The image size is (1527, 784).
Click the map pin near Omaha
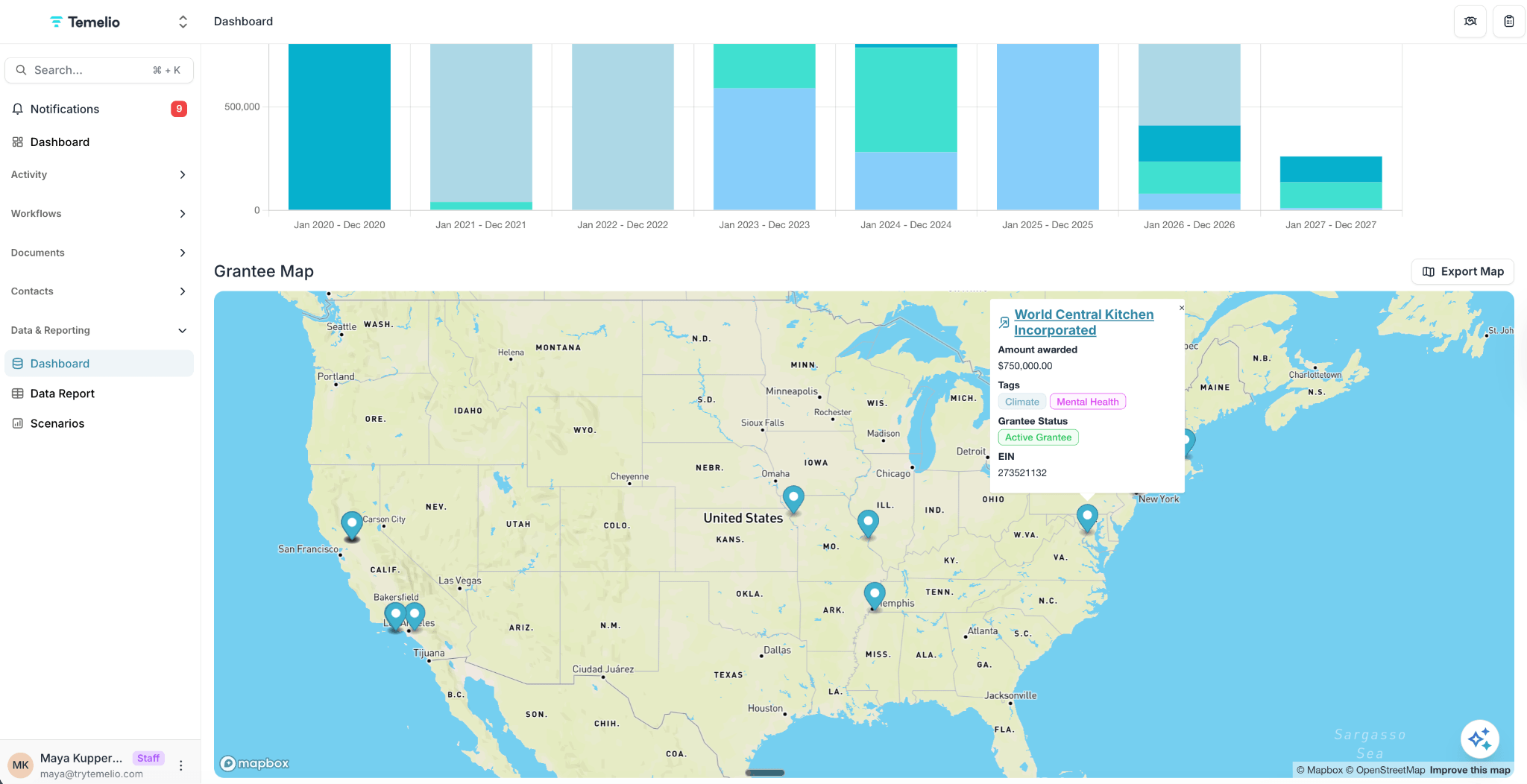pos(793,499)
